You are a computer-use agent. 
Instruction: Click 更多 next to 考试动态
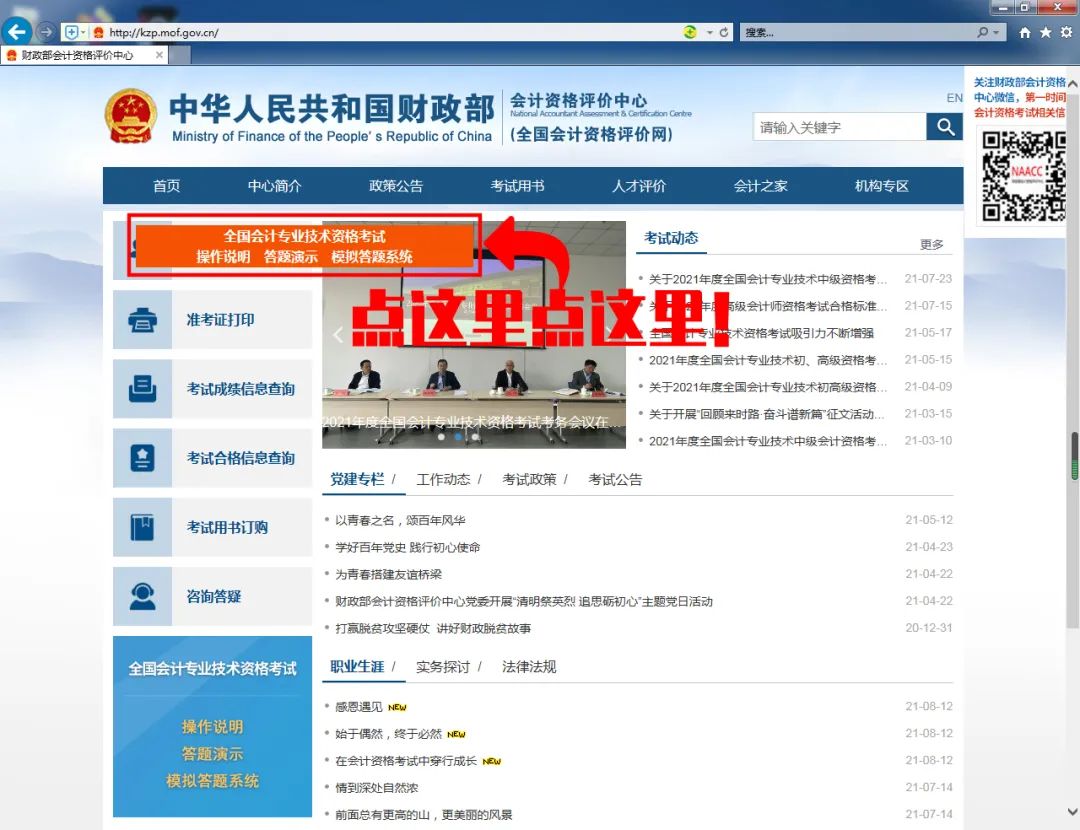(932, 245)
